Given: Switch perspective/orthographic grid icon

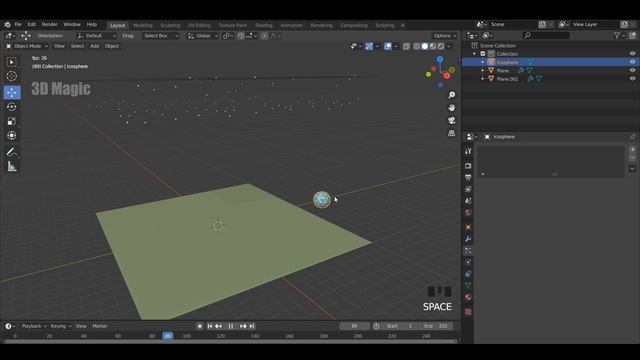Looking at the screenshot, I should [451, 133].
